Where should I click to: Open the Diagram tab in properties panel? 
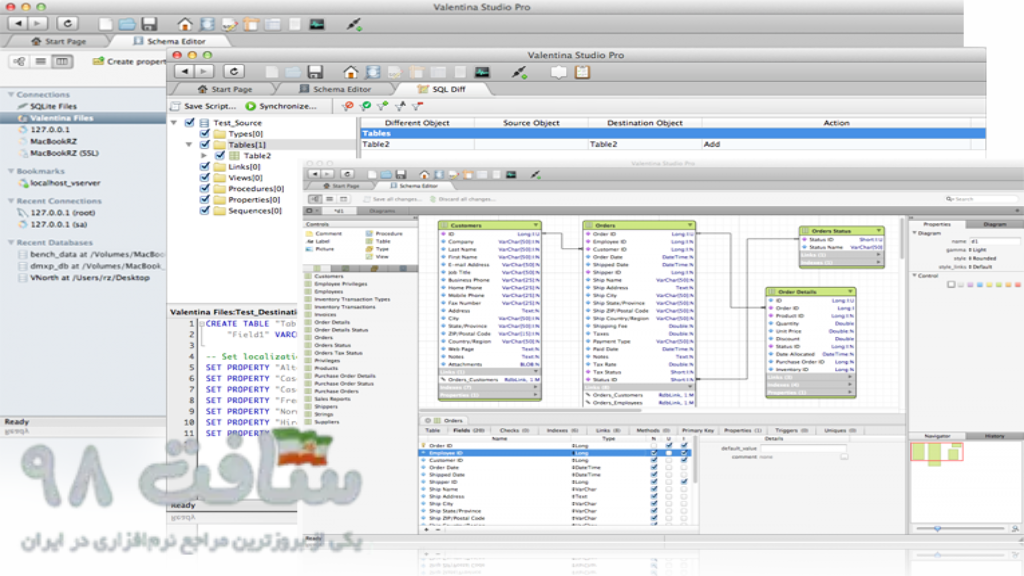pos(995,224)
